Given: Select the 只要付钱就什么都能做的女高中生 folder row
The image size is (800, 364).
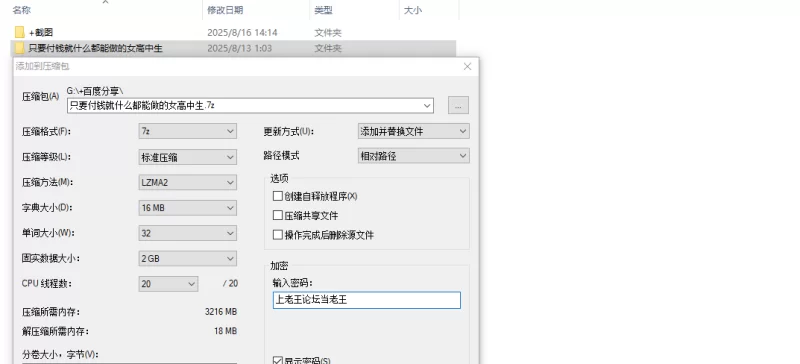Looking at the screenshot, I should click(233, 48).
